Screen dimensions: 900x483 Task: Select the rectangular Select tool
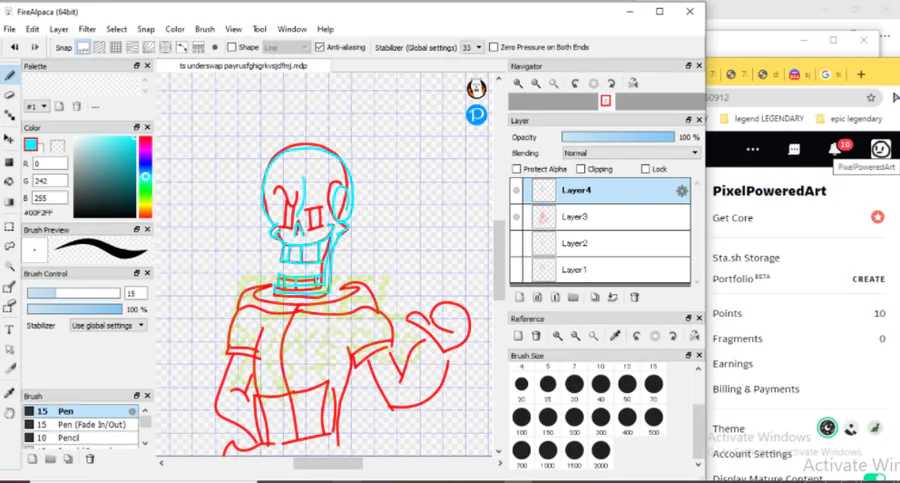[x=10, y=227]
